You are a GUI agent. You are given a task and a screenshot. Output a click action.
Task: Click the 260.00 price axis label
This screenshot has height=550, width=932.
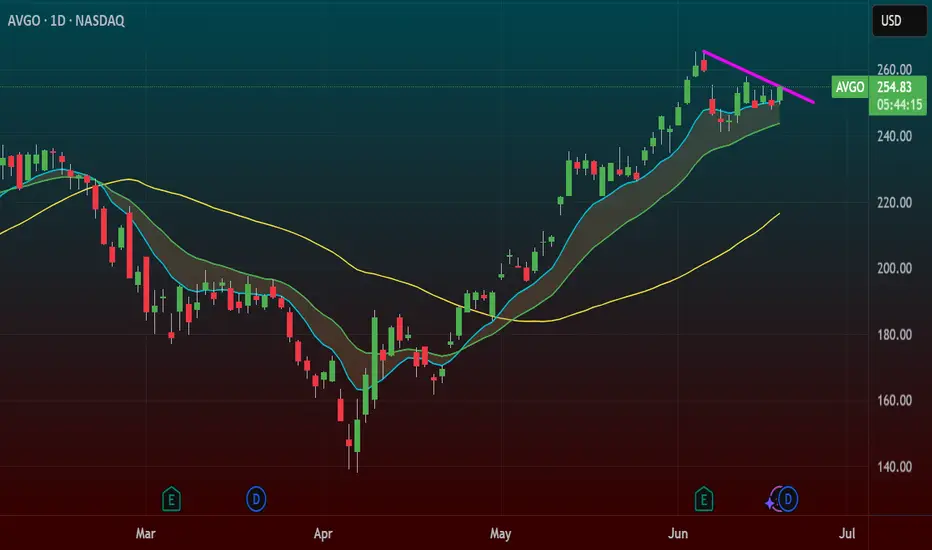tap(895, 70)
